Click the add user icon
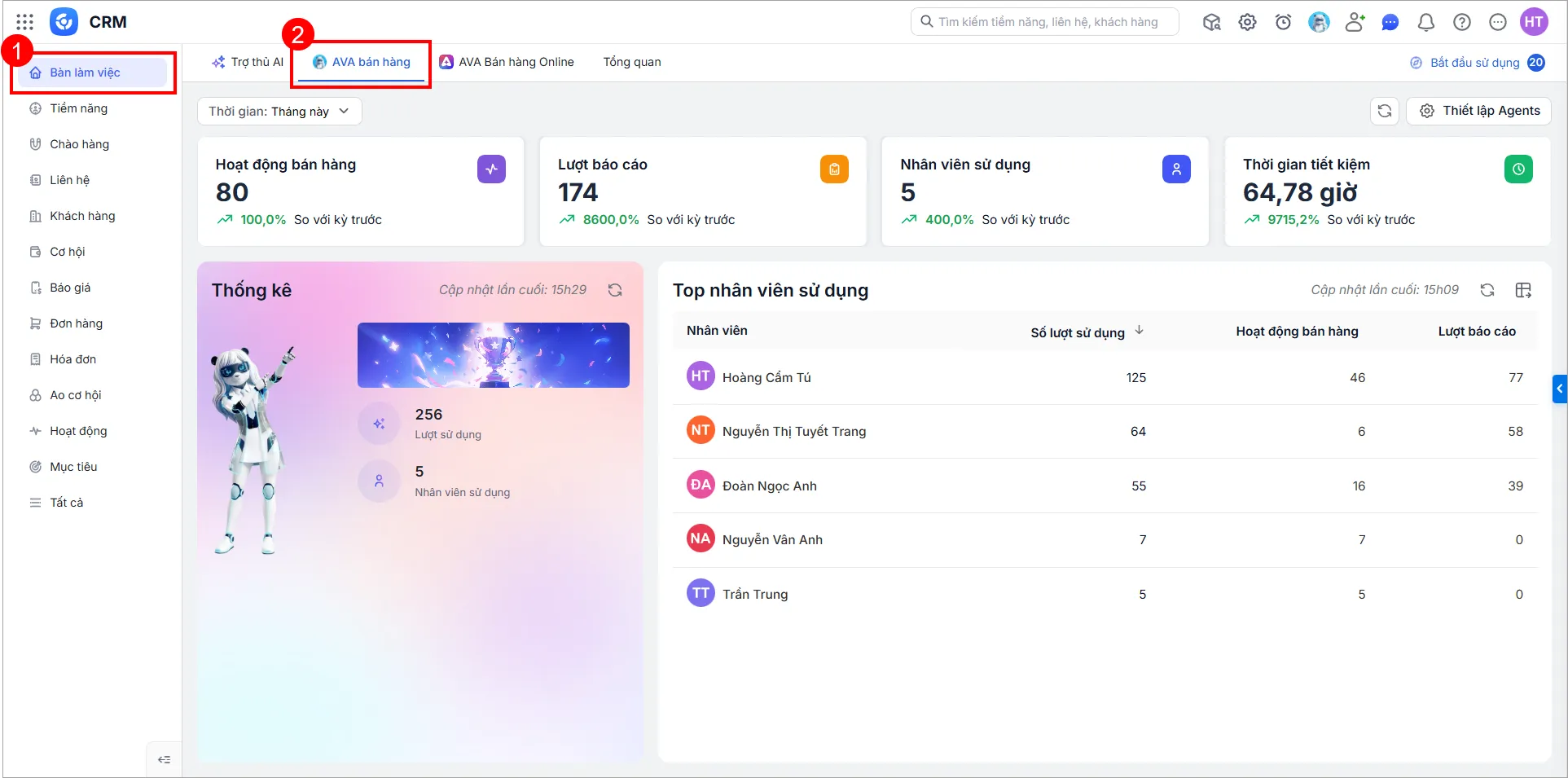This screenshot has height=778, width=1568. click(x=1355, y=22)
